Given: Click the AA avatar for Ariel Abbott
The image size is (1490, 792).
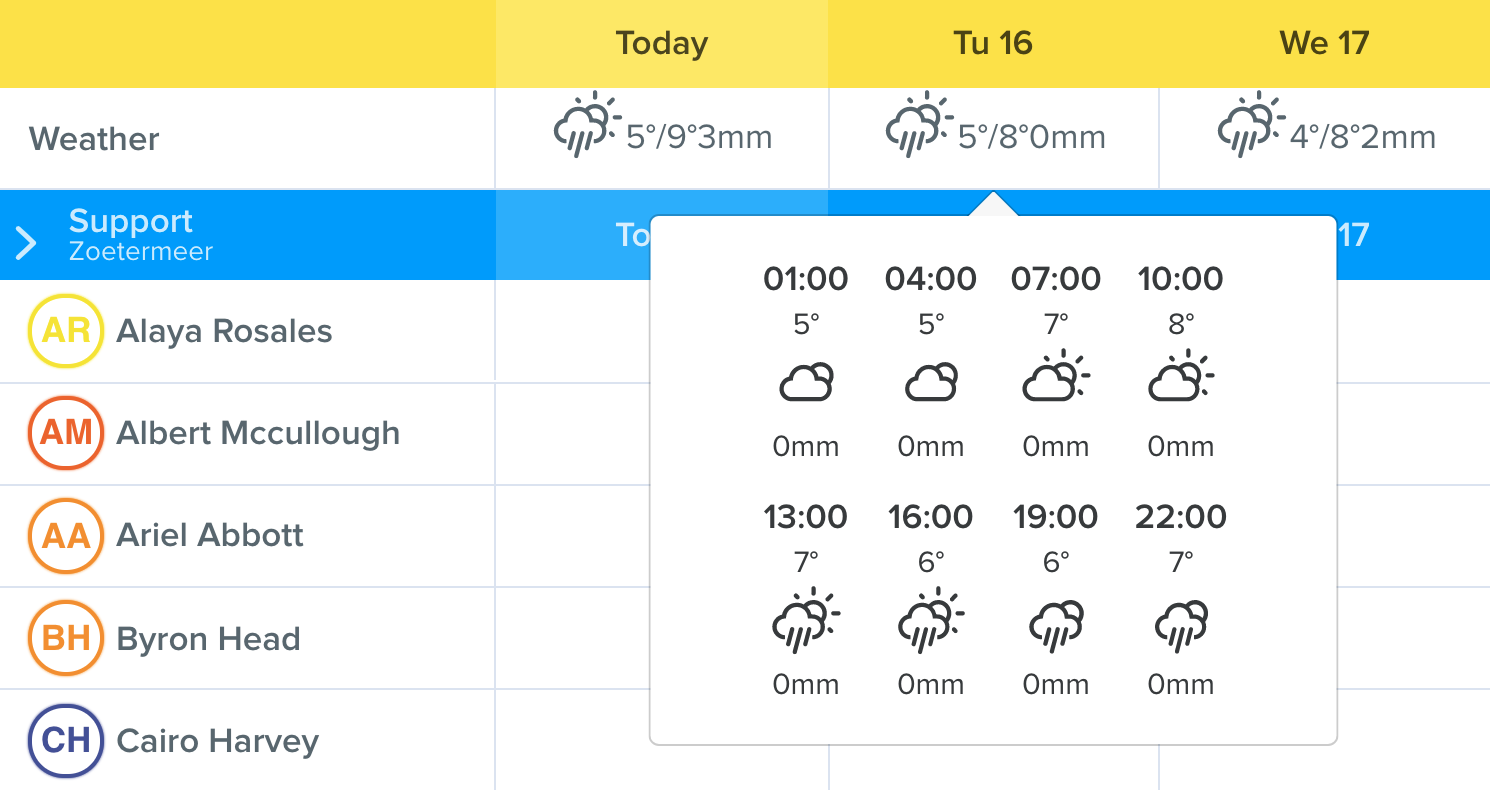Looking at the screenshot, I should point(66,535).
